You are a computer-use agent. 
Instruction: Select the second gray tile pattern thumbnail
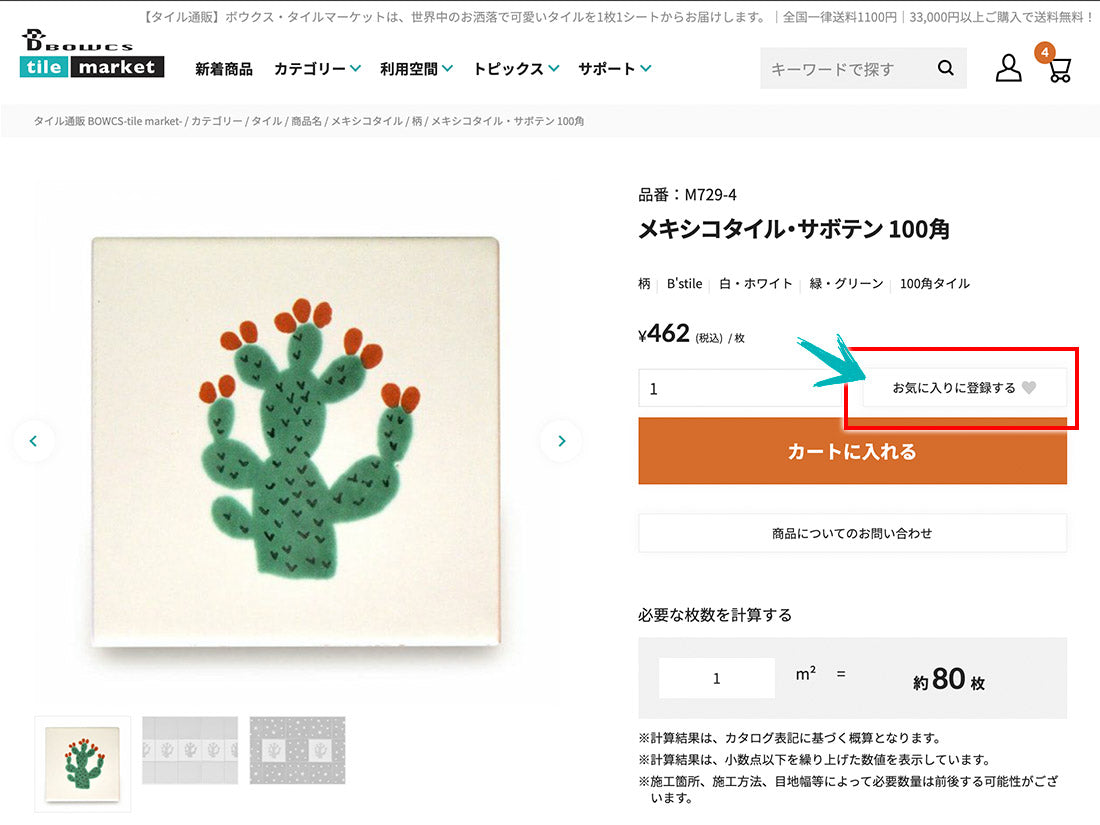[x=190, y=749]
